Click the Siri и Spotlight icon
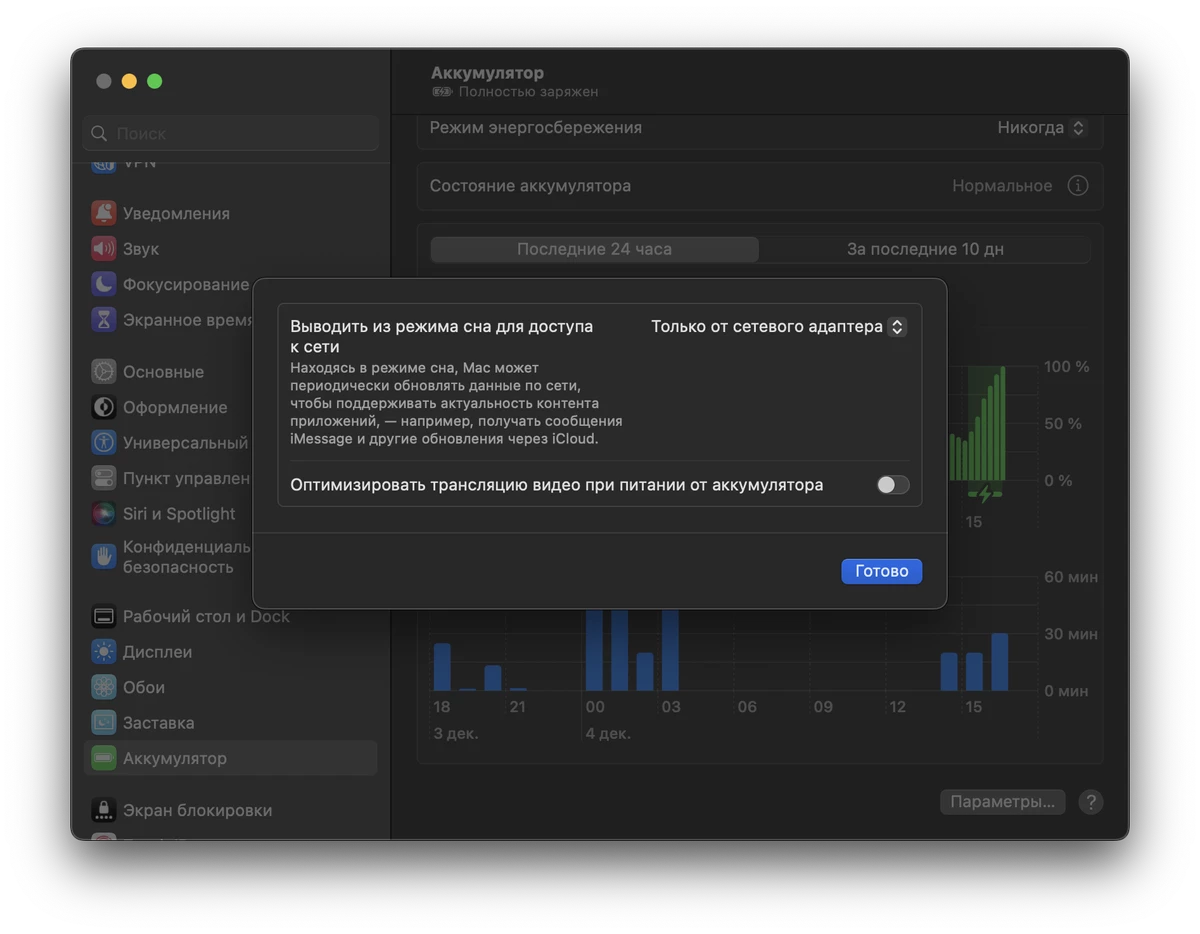The width and height of the screenshot is (1200, 934). (x=104, y=513)
